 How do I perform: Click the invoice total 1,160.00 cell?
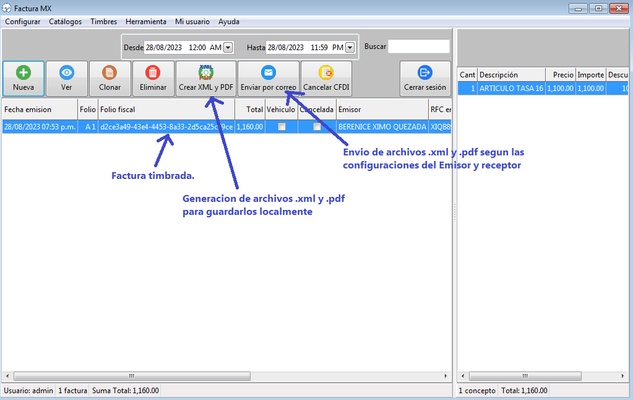point(250,127)
